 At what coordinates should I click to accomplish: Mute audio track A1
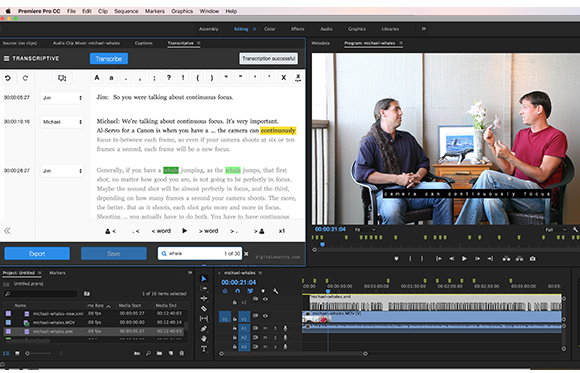[x=265, y=328]
